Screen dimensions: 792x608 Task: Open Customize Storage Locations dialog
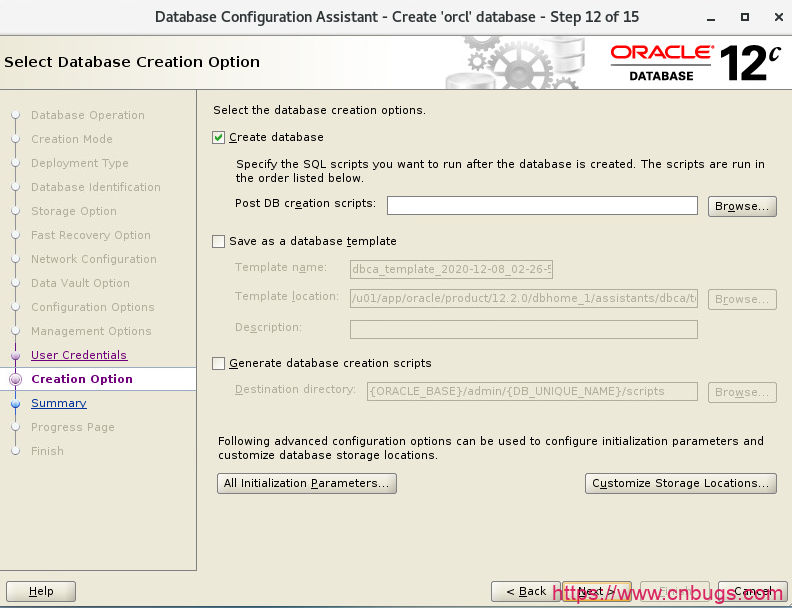tap(680, 483)
